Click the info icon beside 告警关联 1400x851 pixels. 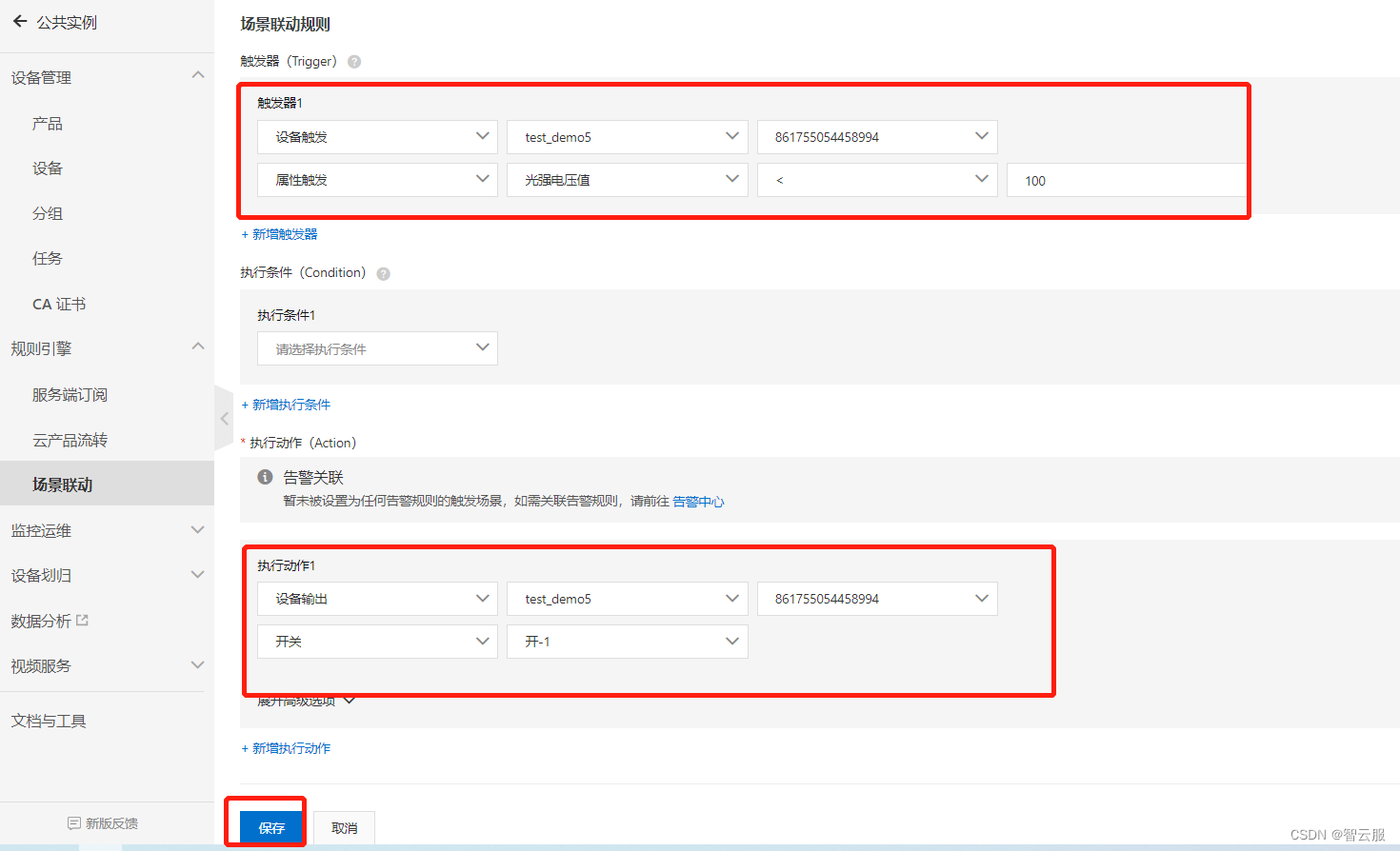click(265, 477)
